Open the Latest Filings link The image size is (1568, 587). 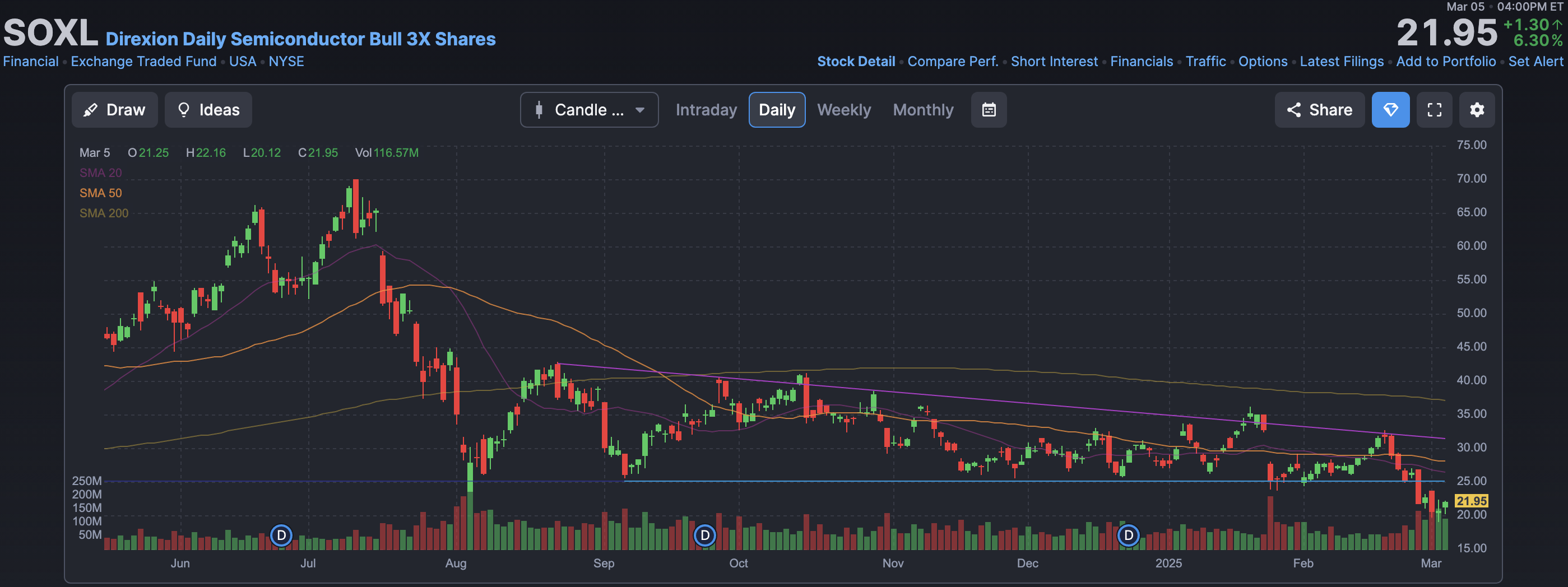click(x=1342, y=62)
